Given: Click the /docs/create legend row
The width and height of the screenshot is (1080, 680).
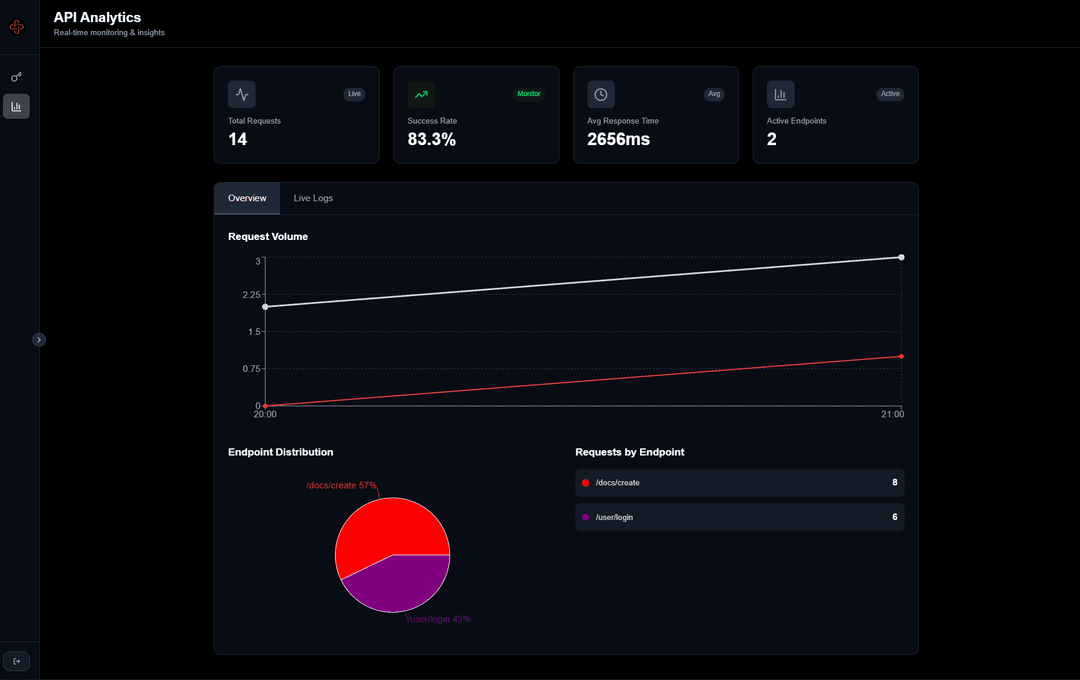Looking at the screenshot, I should click(x=739, y=482).
